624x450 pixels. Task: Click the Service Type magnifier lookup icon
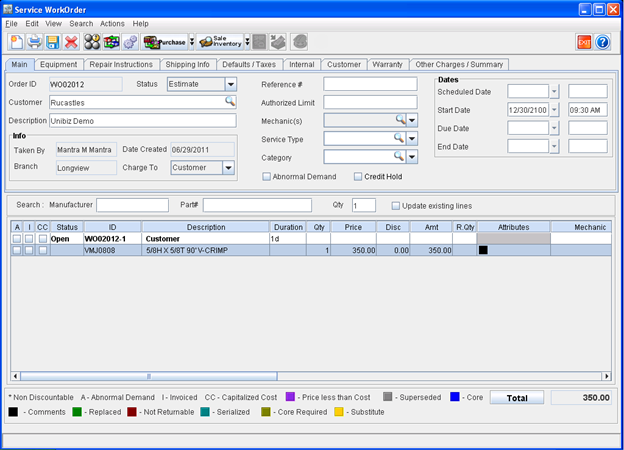pyautogui.click(x=399, y=138)
